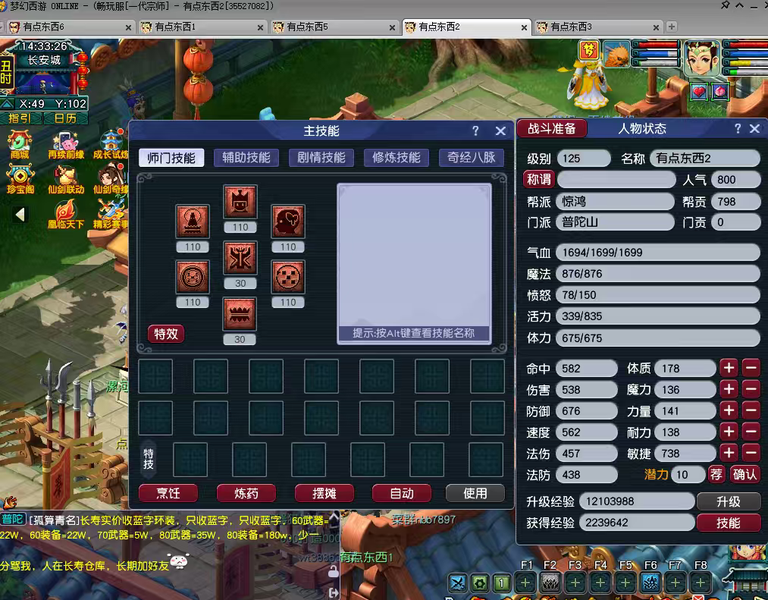The height and width of the screenshot is (600, 768).
Task: Click the 荐 recommend button beside 潜力
Action: pyautogui.click(x=717, y=474)
